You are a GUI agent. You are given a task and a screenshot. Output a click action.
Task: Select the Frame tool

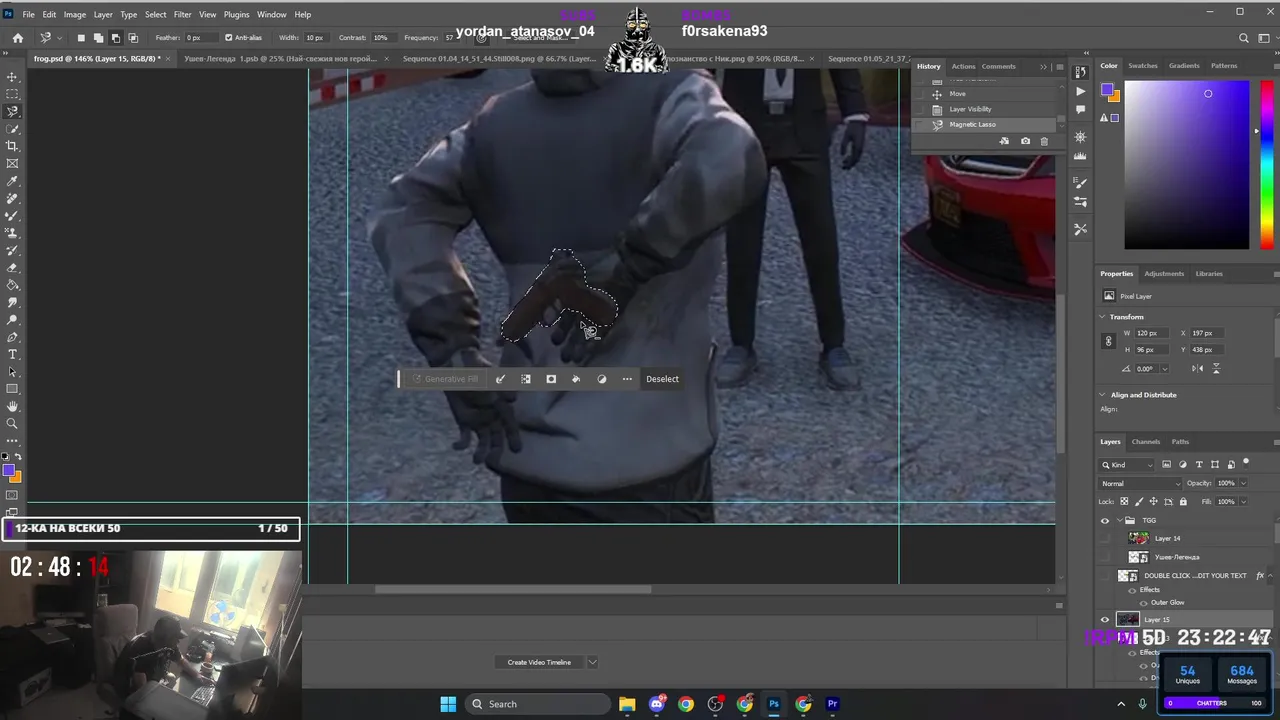(x=12, y=163)
